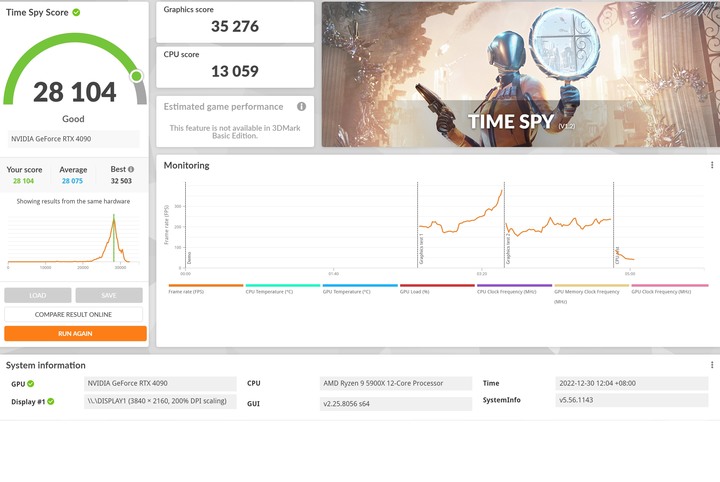Click the Average score value 28 075

click(73, 181)
